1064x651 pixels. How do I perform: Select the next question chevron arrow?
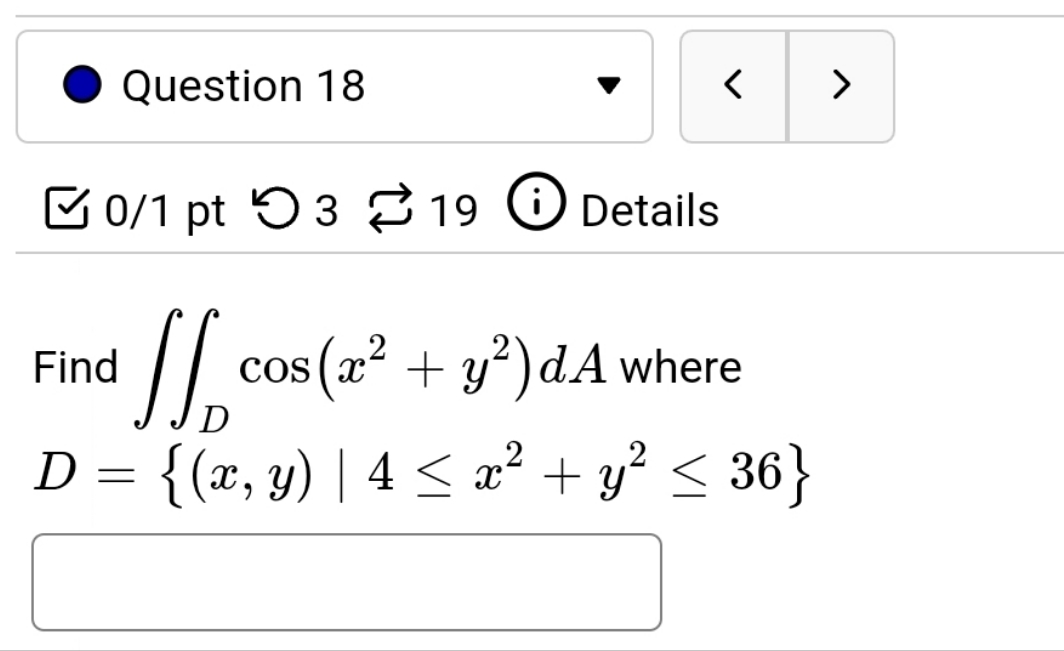[841, 85]
